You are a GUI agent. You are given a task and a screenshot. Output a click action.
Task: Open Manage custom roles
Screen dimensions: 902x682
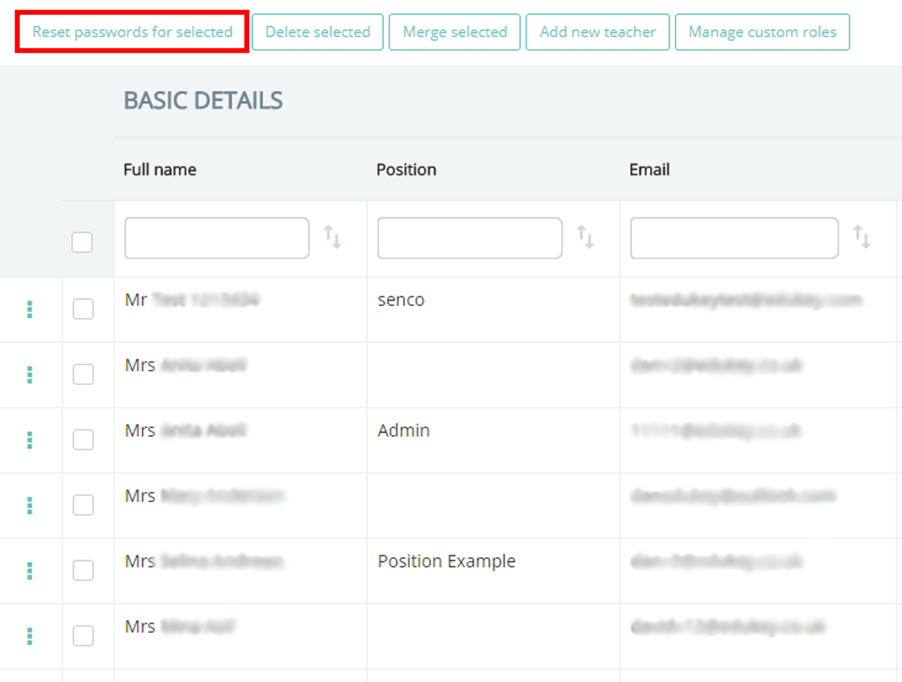762,32
